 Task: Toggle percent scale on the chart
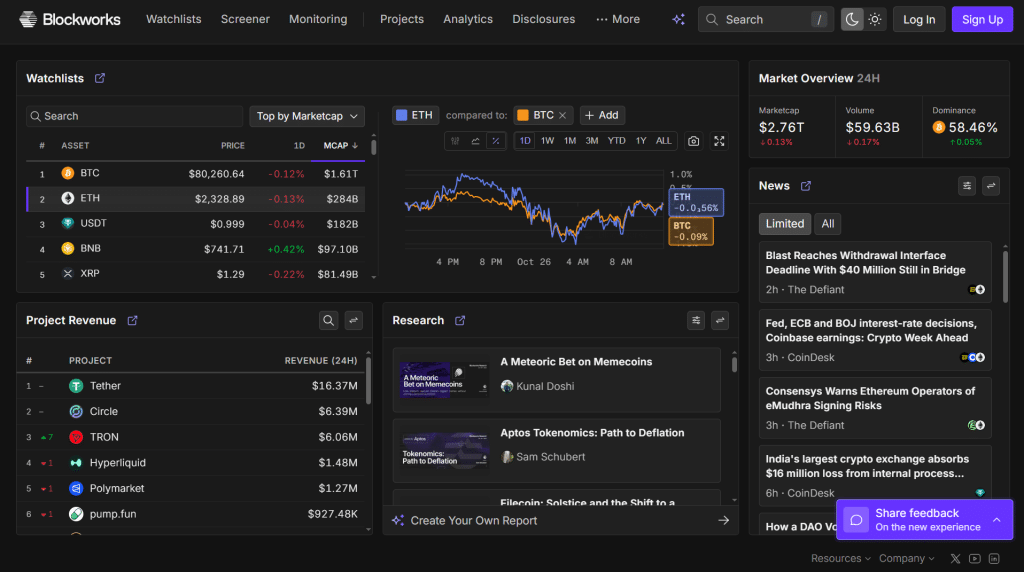click(496, 141)
